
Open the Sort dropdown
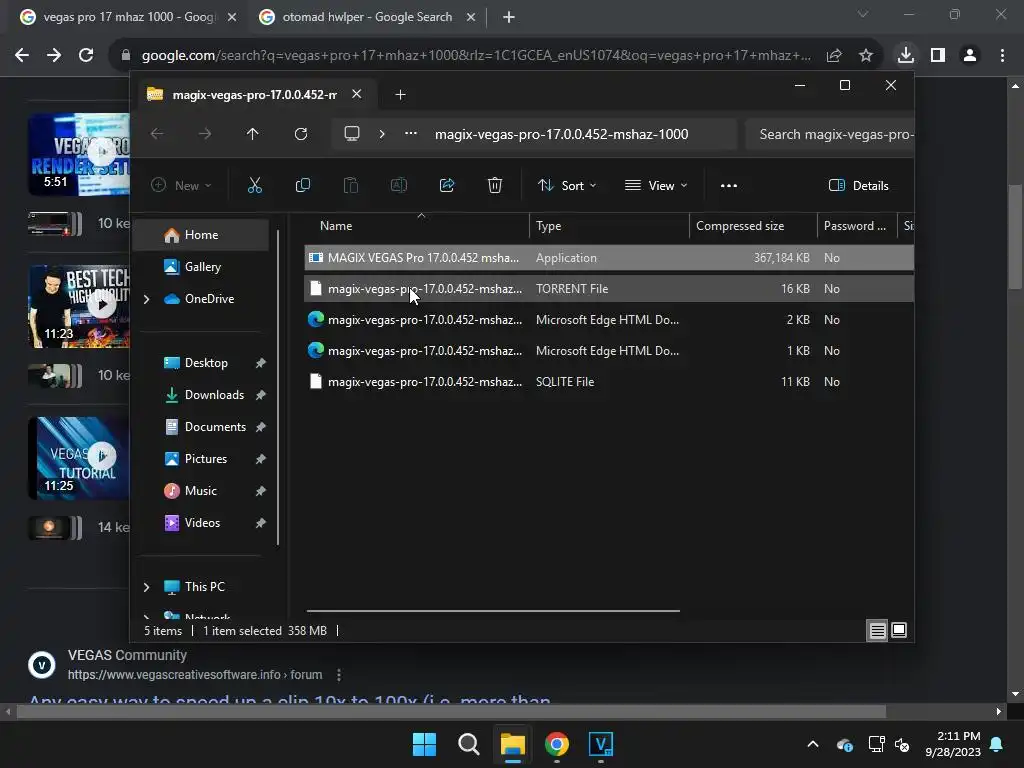[567, 185]
